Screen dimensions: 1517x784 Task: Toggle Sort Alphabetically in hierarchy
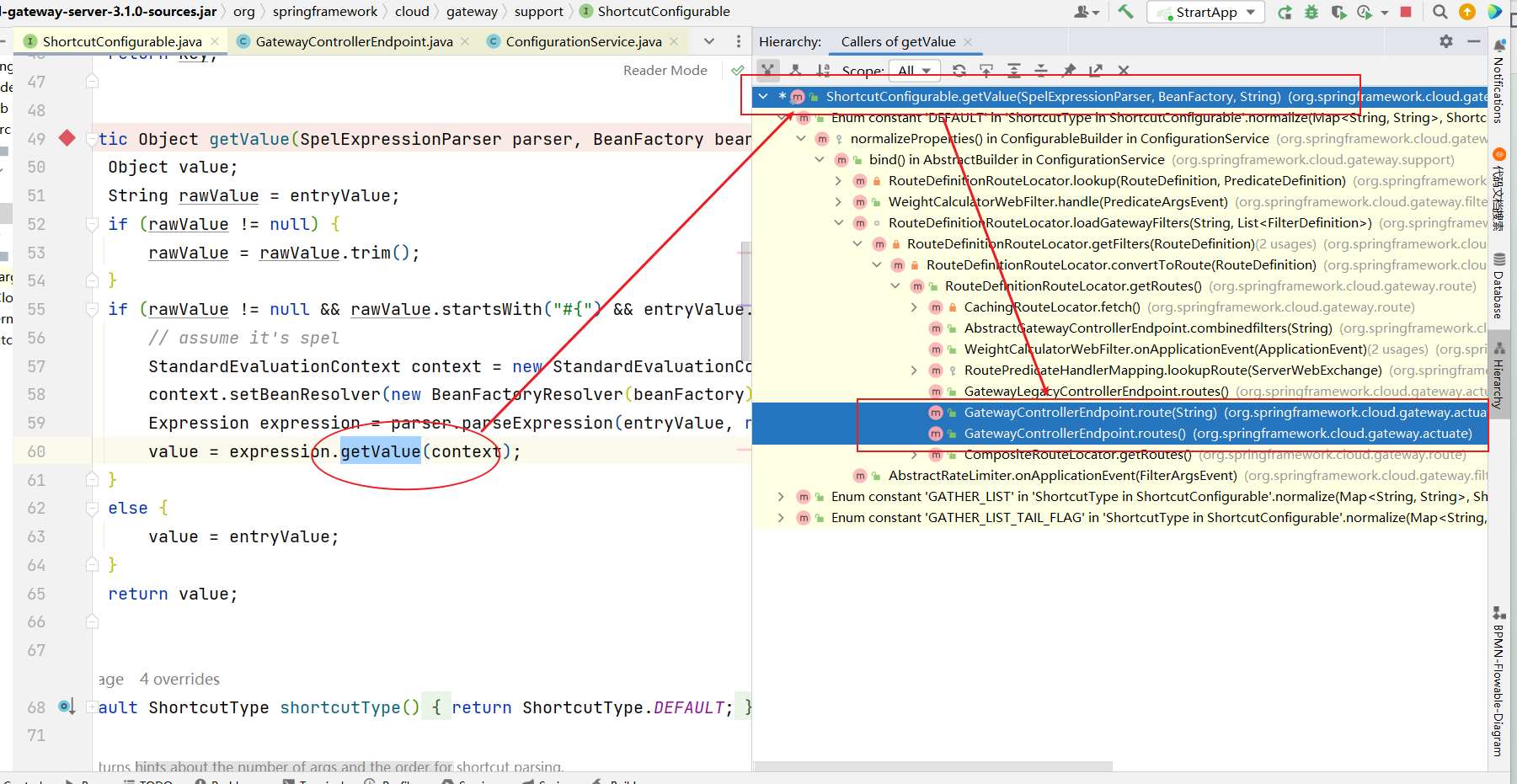click(x=822, y=71)
